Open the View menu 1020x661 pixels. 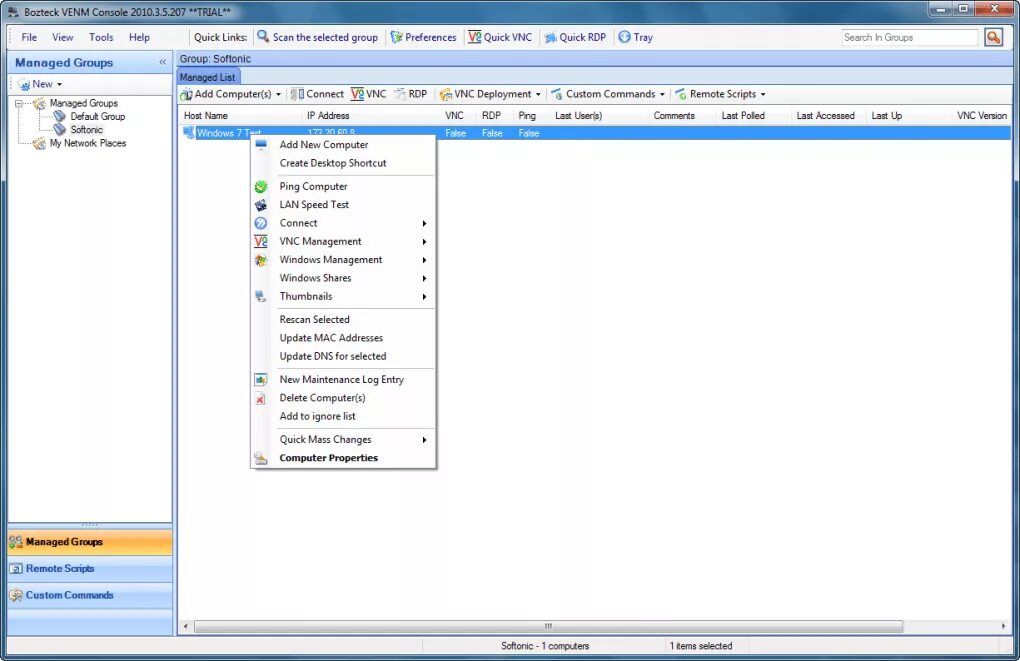pos(62,37)
